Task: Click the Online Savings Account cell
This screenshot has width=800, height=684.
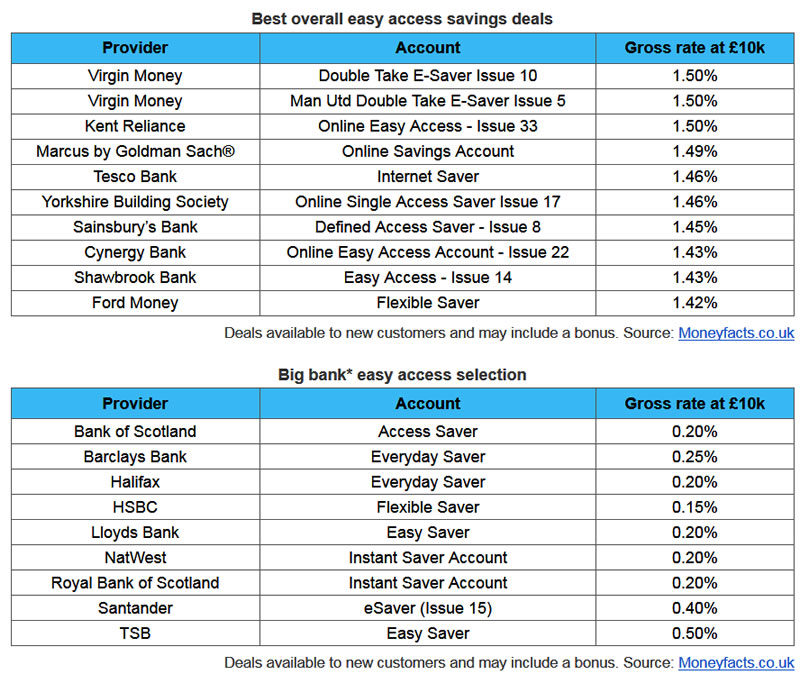Action: click(428, 151)
